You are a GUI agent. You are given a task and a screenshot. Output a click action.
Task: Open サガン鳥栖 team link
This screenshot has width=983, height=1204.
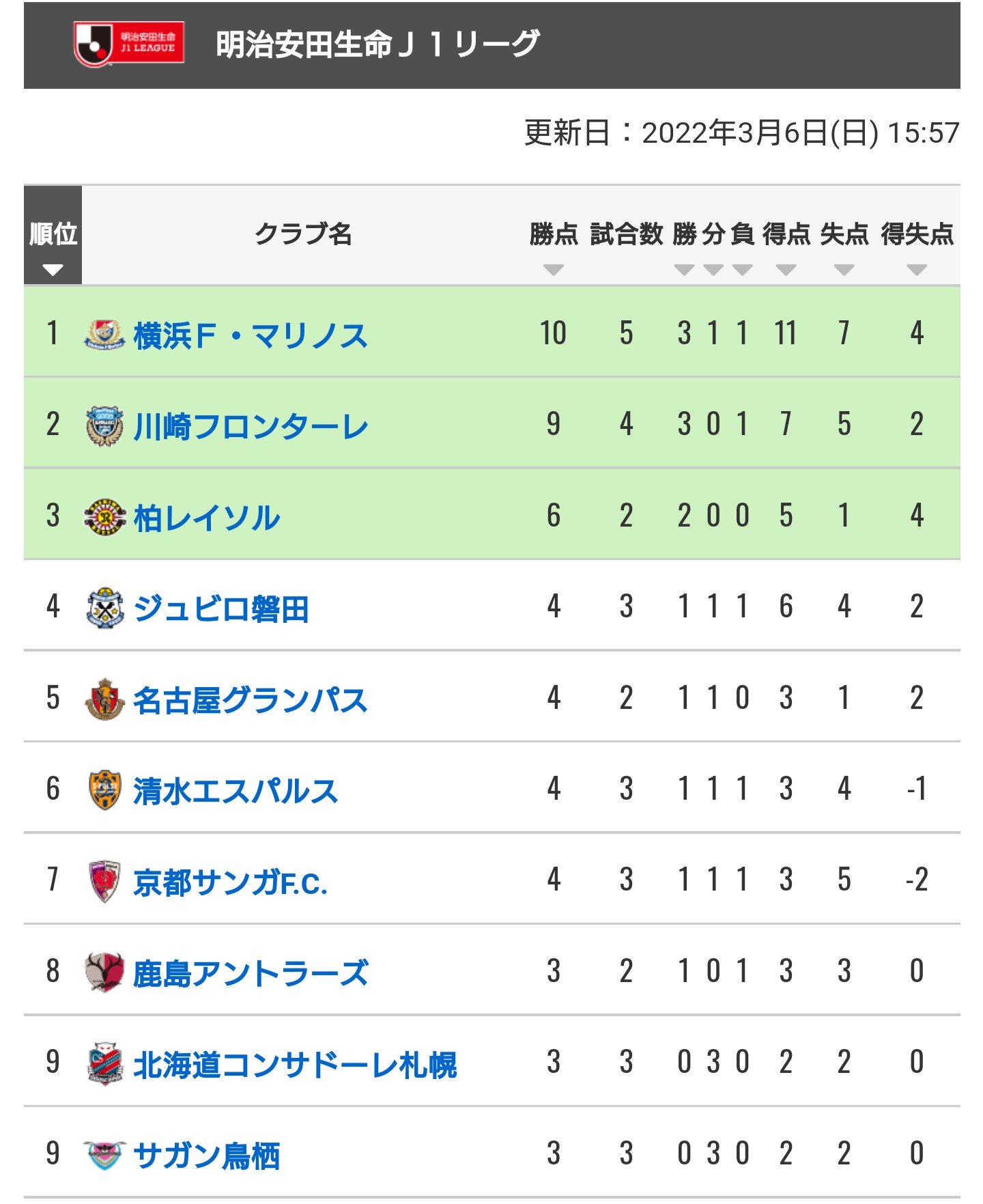tap(206, 1156)
